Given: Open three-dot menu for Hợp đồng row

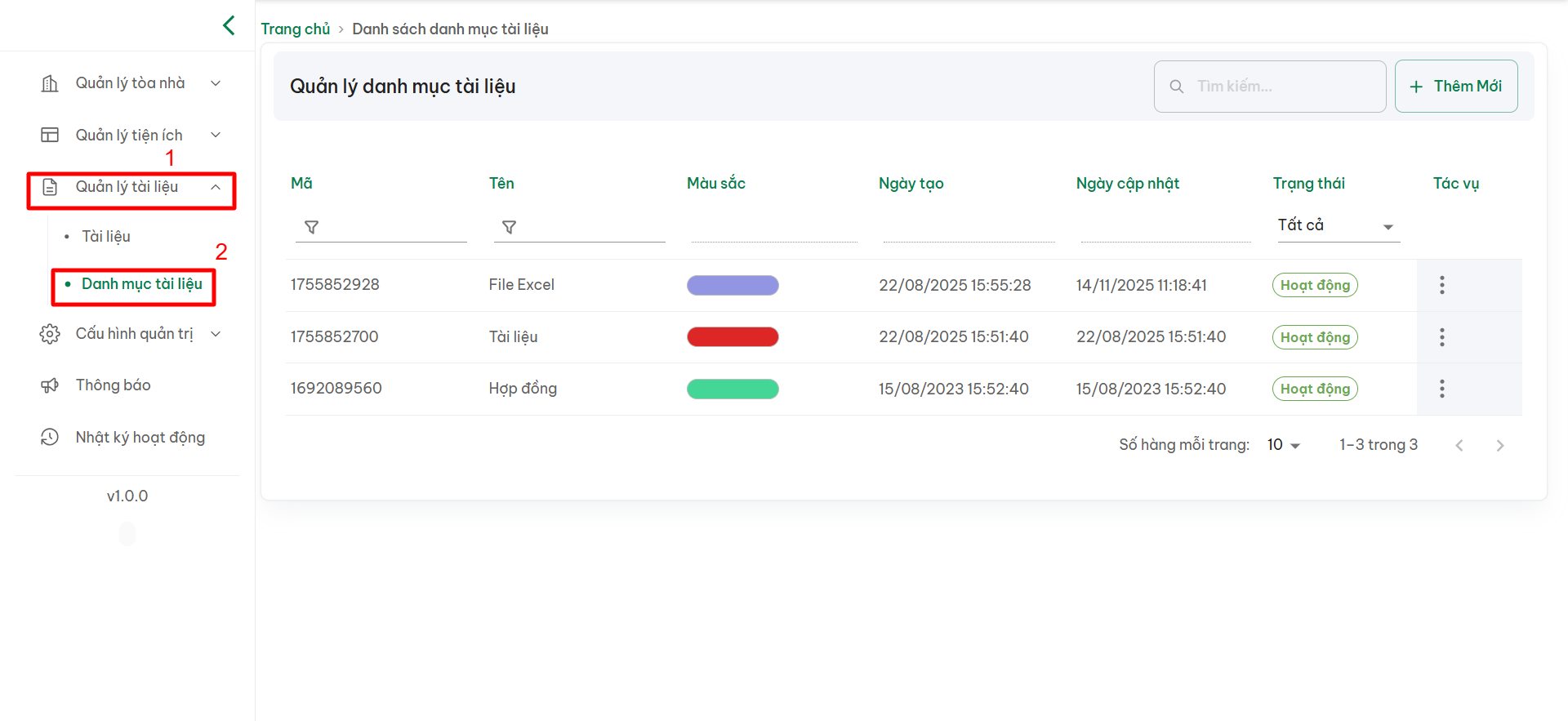Looking at the screenshot, I should coord(1441,389).
